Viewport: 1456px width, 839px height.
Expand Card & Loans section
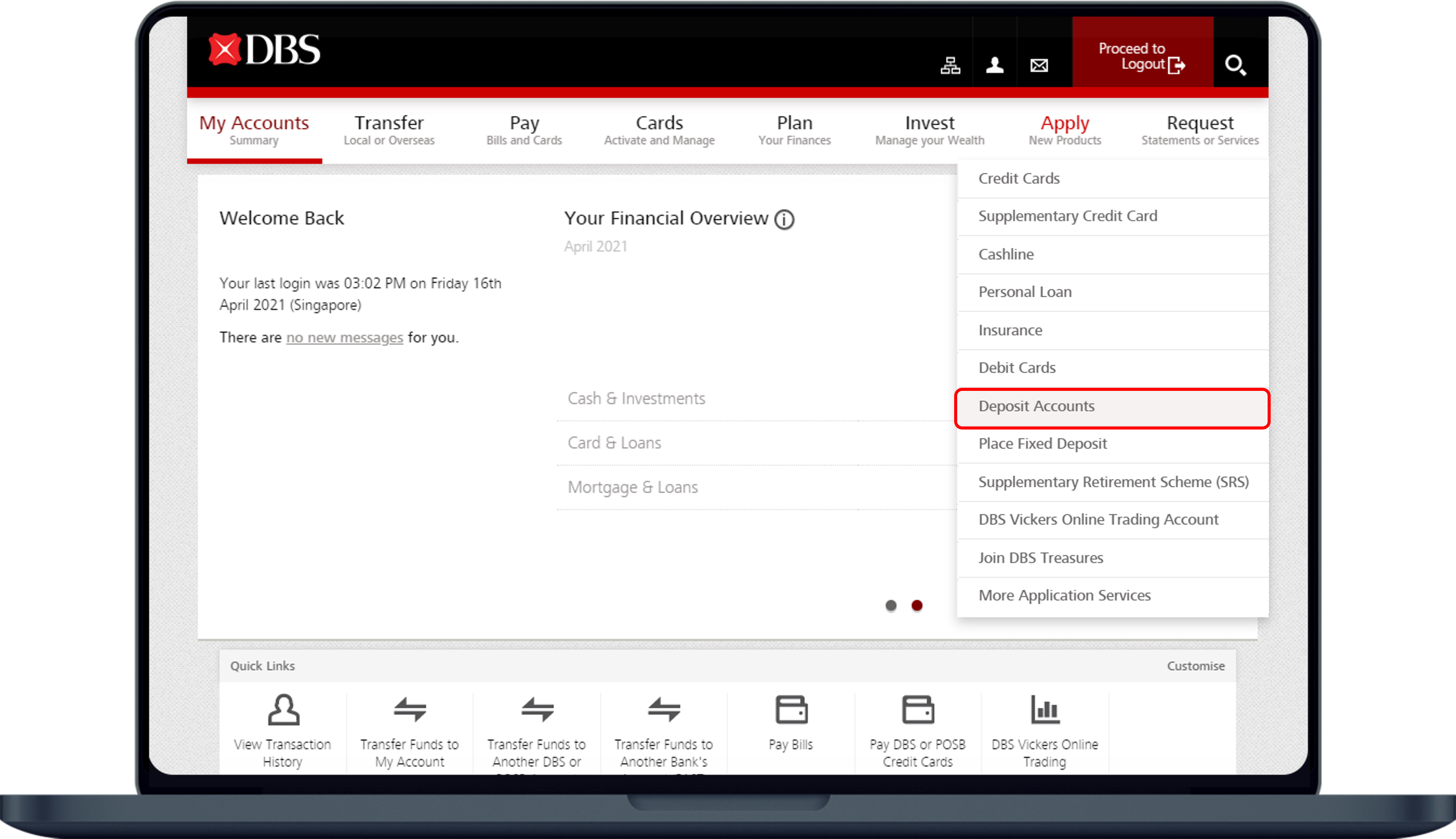click(x=614, y=443)
